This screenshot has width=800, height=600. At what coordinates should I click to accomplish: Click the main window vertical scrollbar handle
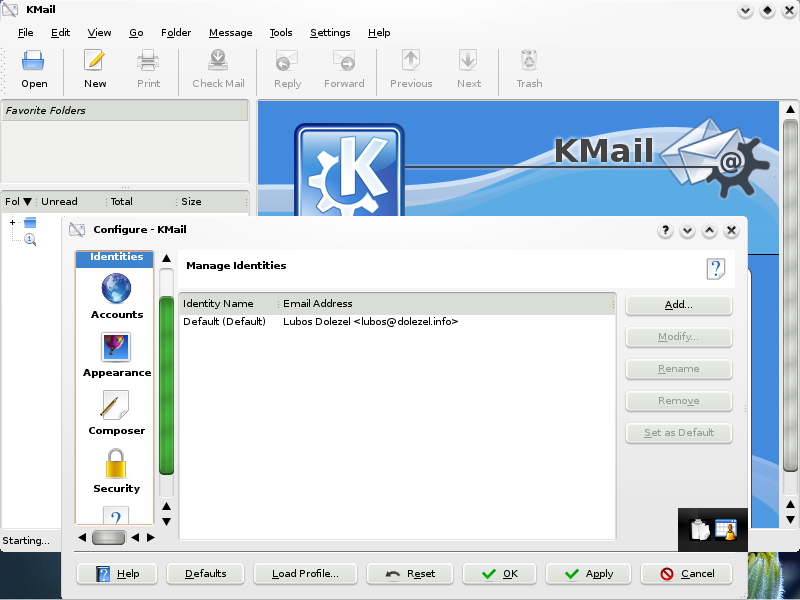790,296
